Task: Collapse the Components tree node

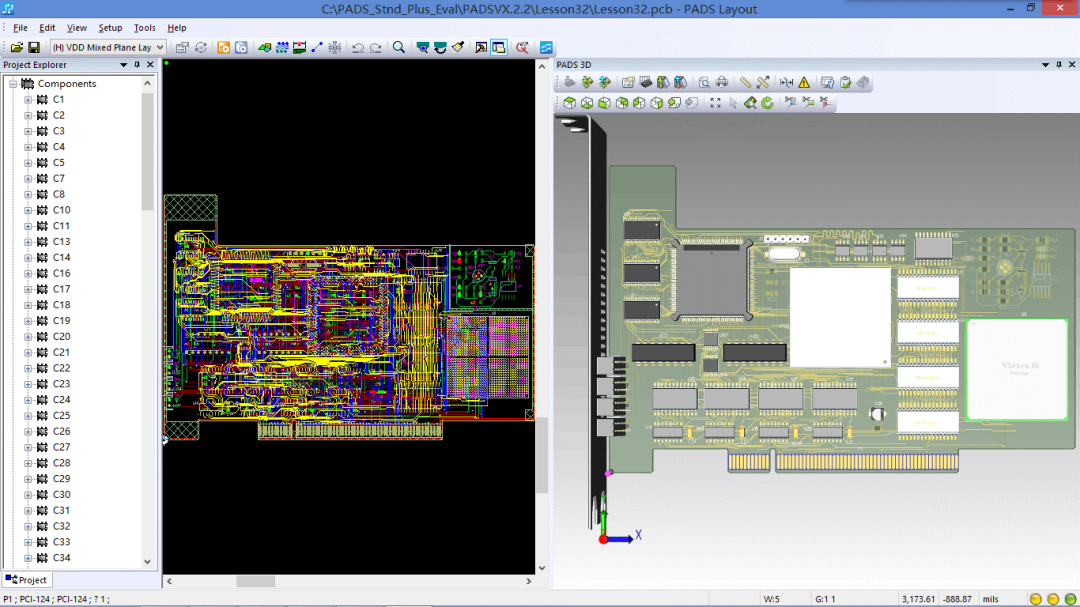Action: (13, 84)
